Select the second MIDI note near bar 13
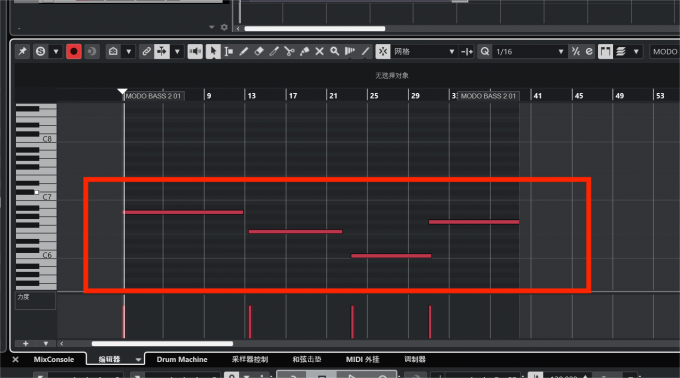This screenshot has height=378, width=680. (295, 231)
